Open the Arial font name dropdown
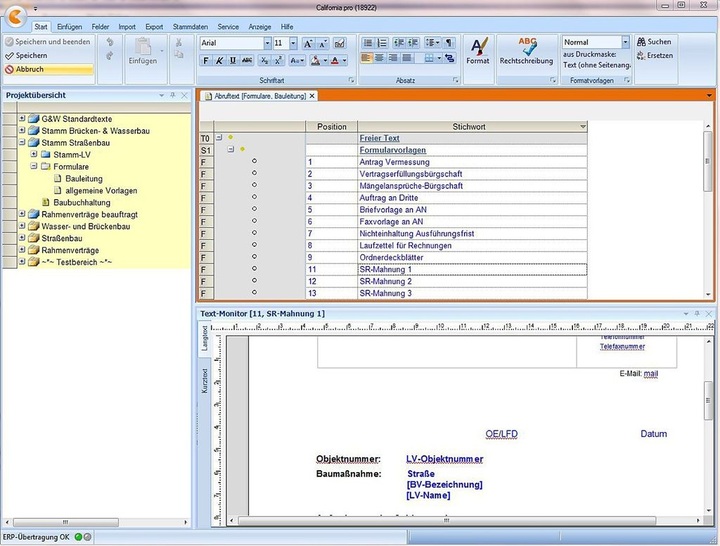This screenshot has width=720, height=546. point(267,44)
